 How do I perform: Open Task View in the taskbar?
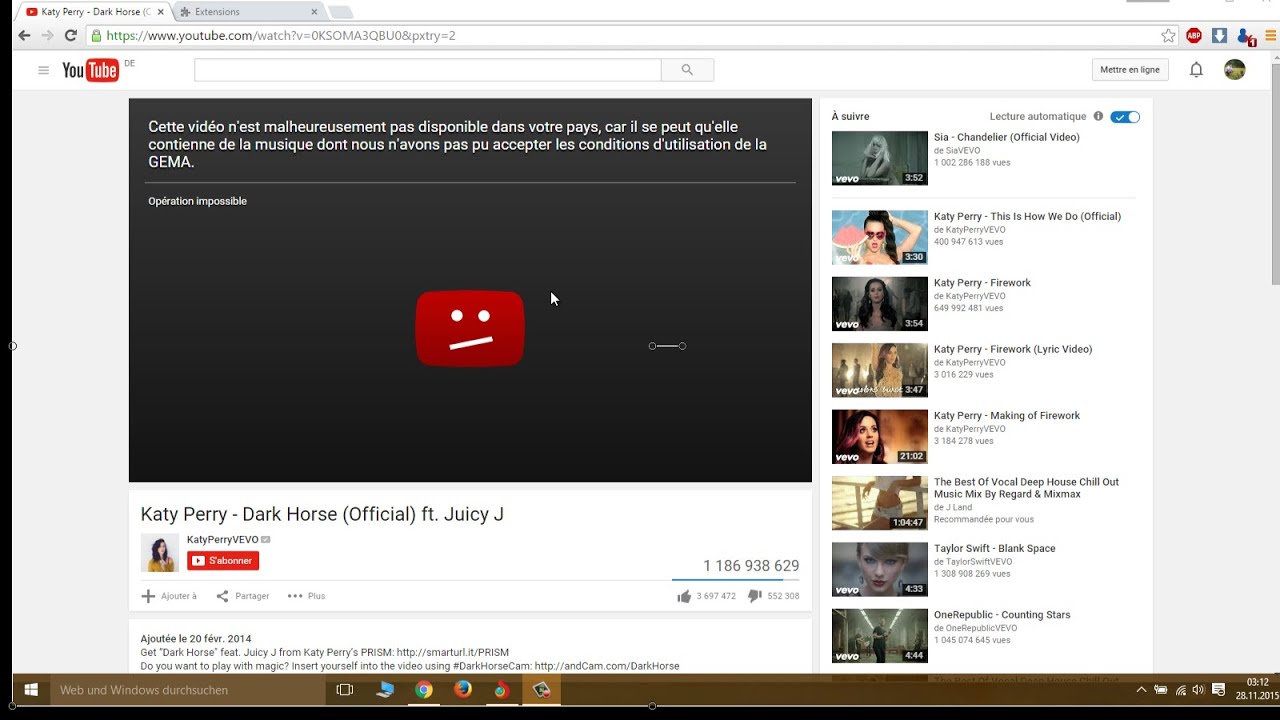coord(345,690)
